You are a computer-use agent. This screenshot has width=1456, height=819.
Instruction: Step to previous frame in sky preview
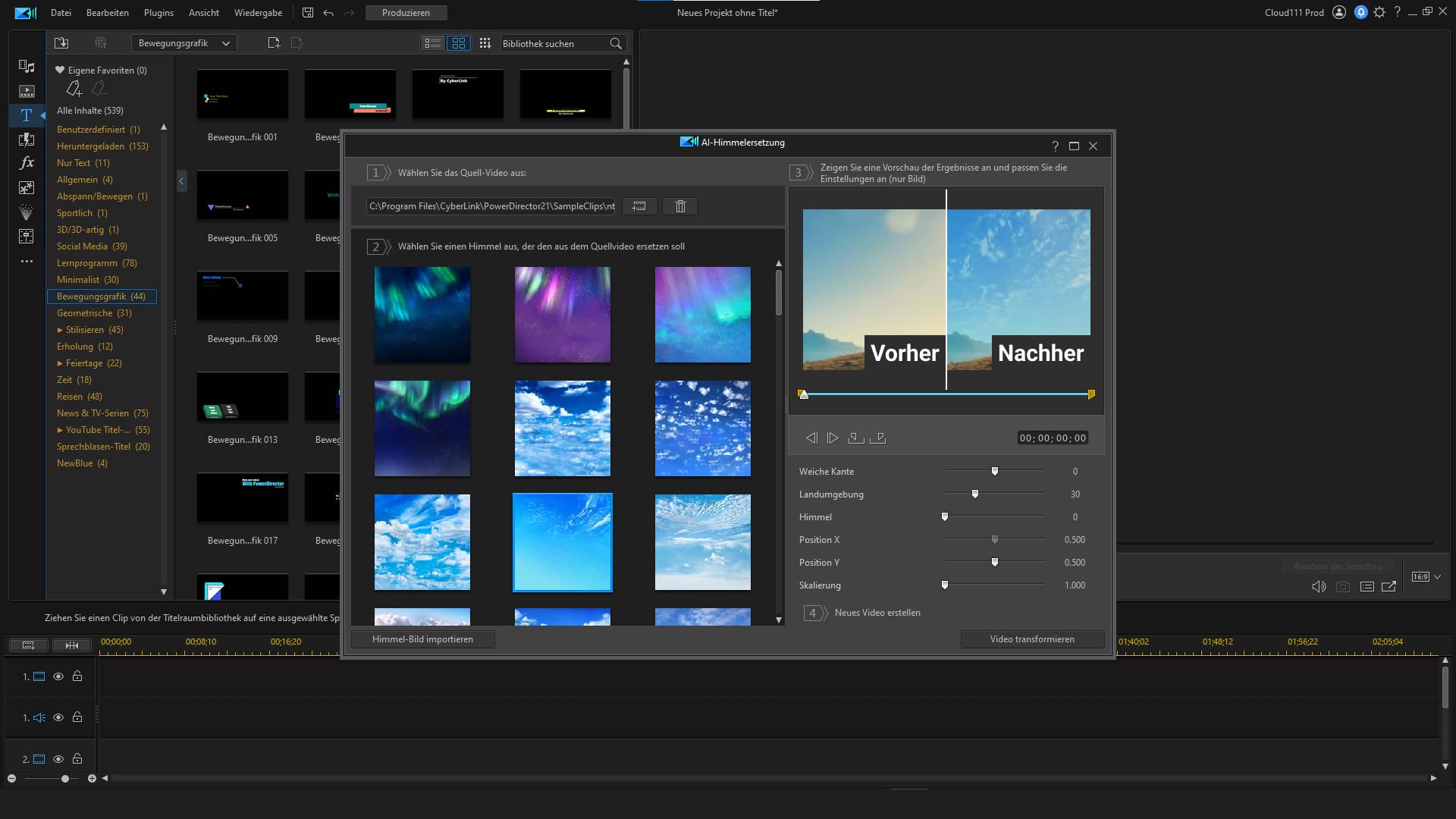point(811,438)
